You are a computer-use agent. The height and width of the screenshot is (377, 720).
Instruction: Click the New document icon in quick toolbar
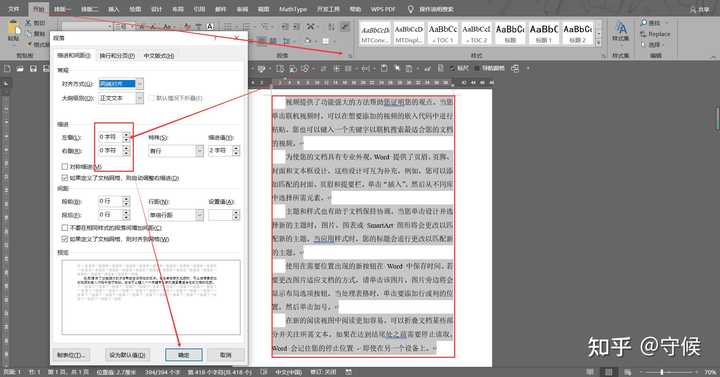[7, 68]
